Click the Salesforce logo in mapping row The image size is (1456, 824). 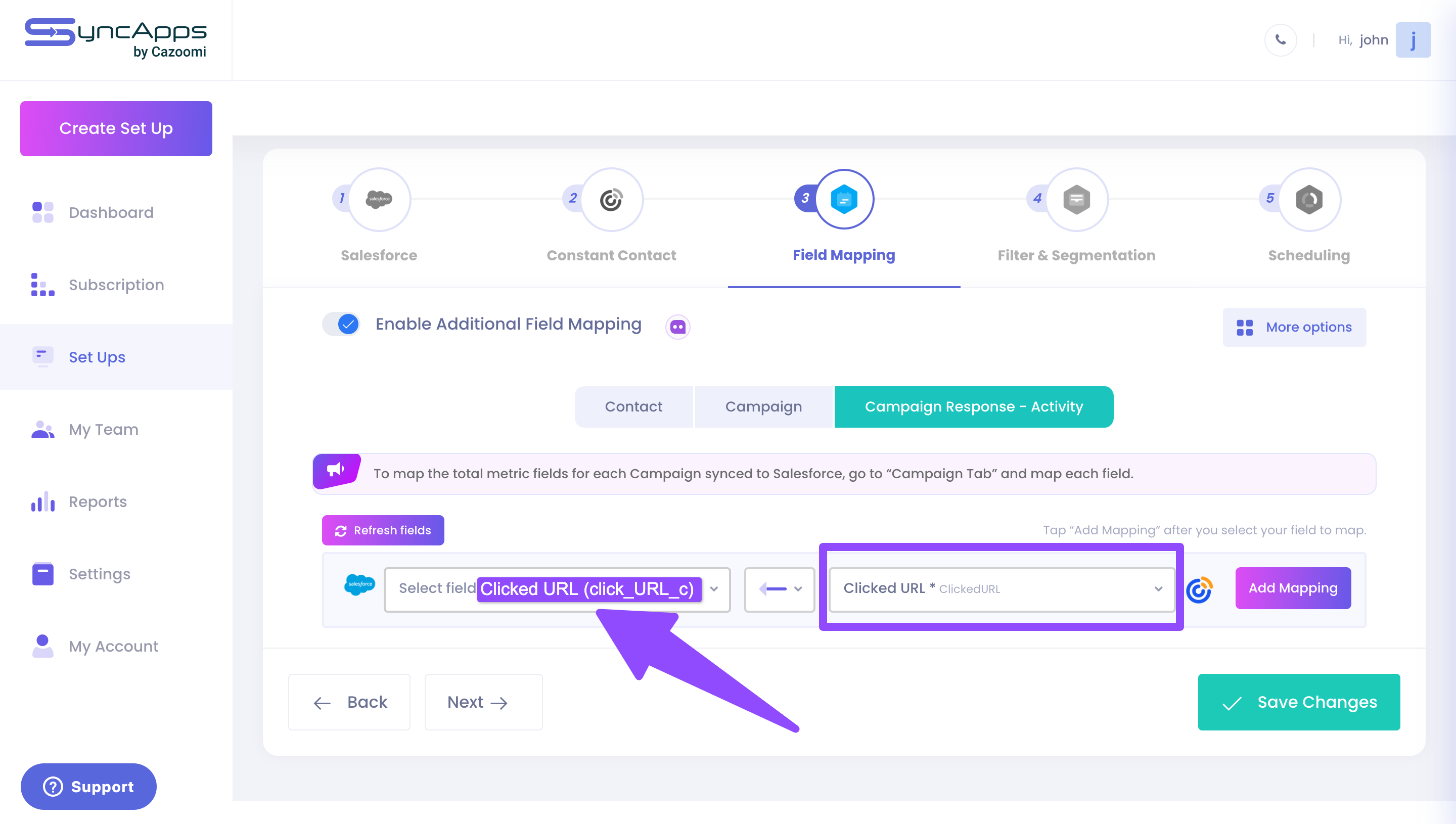359,584
